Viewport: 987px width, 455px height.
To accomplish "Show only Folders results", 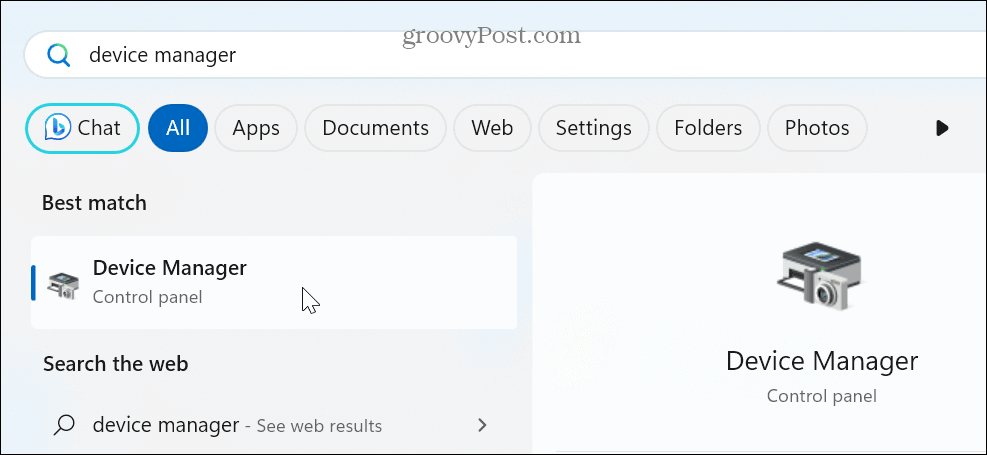I will point(708,128).
